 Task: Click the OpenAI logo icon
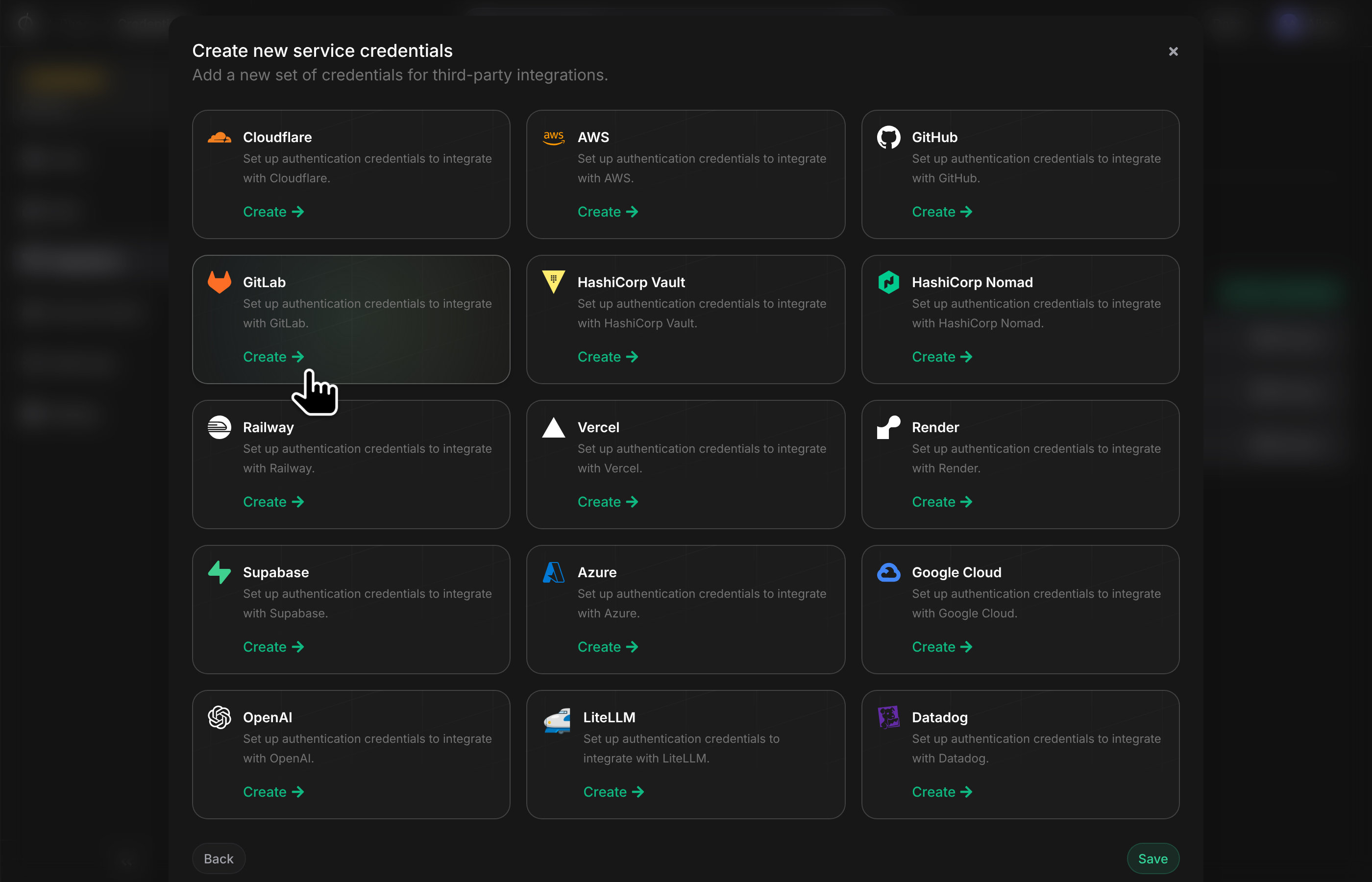point(220,717)
